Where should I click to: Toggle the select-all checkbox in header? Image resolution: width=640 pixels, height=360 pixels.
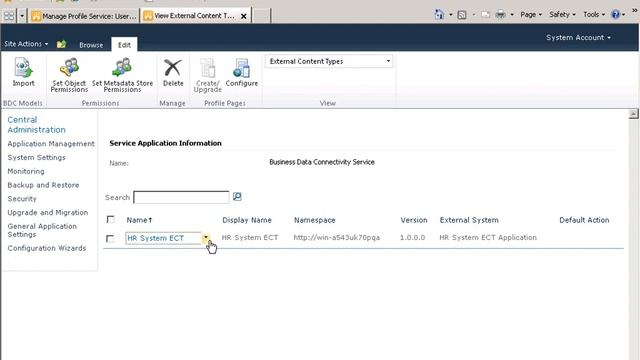(111, 220)
